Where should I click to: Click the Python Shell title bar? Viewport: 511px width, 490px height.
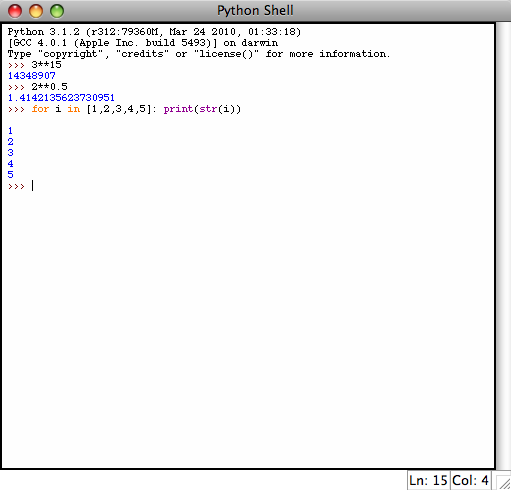(255, 11)
